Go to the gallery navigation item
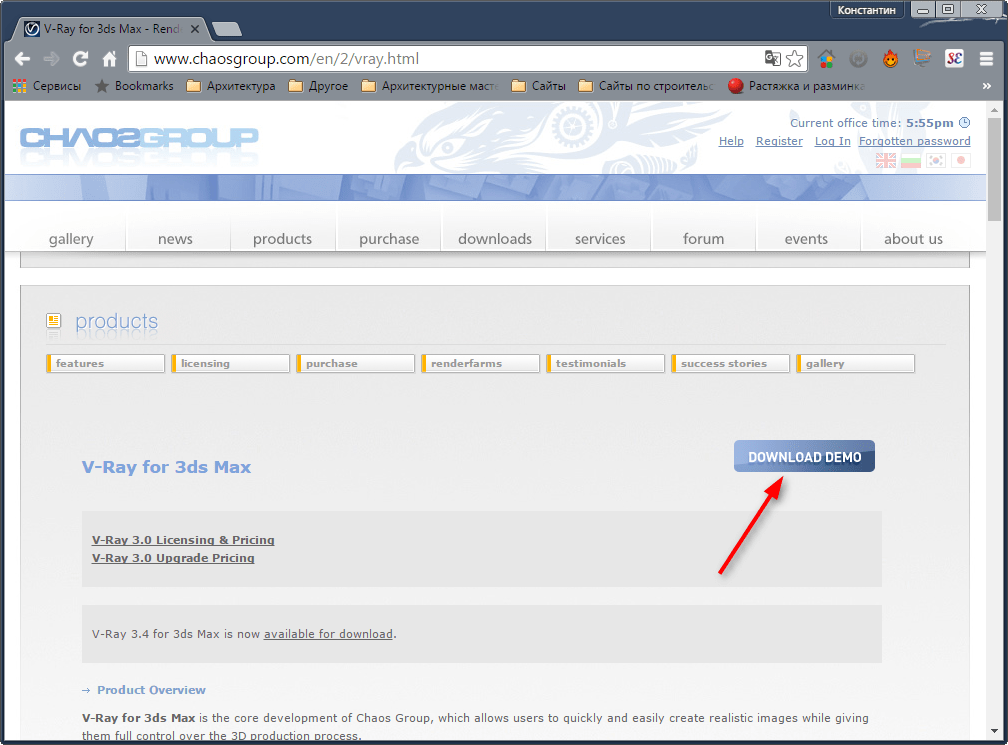This screenshot has width=1008, height=745. click(x=71, y=239)
